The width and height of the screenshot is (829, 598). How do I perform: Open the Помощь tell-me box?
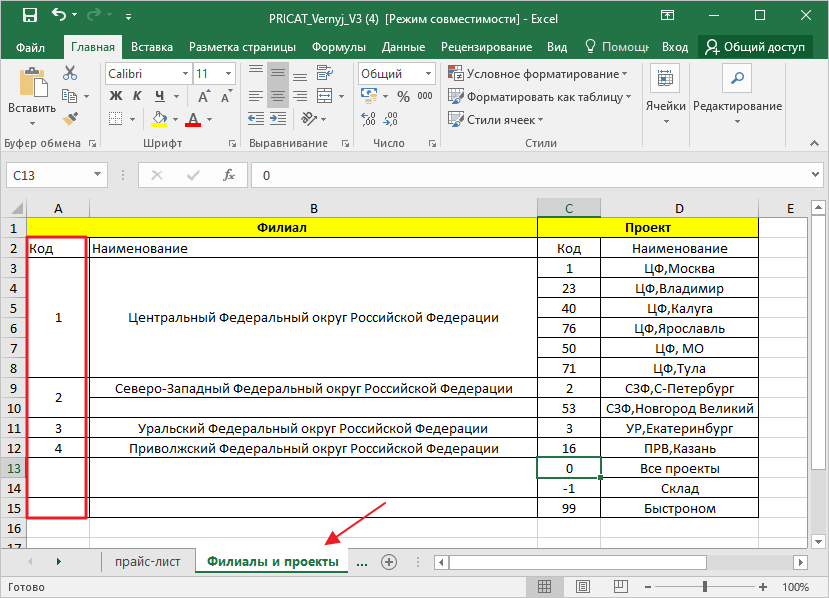click(x=617, y=47)
